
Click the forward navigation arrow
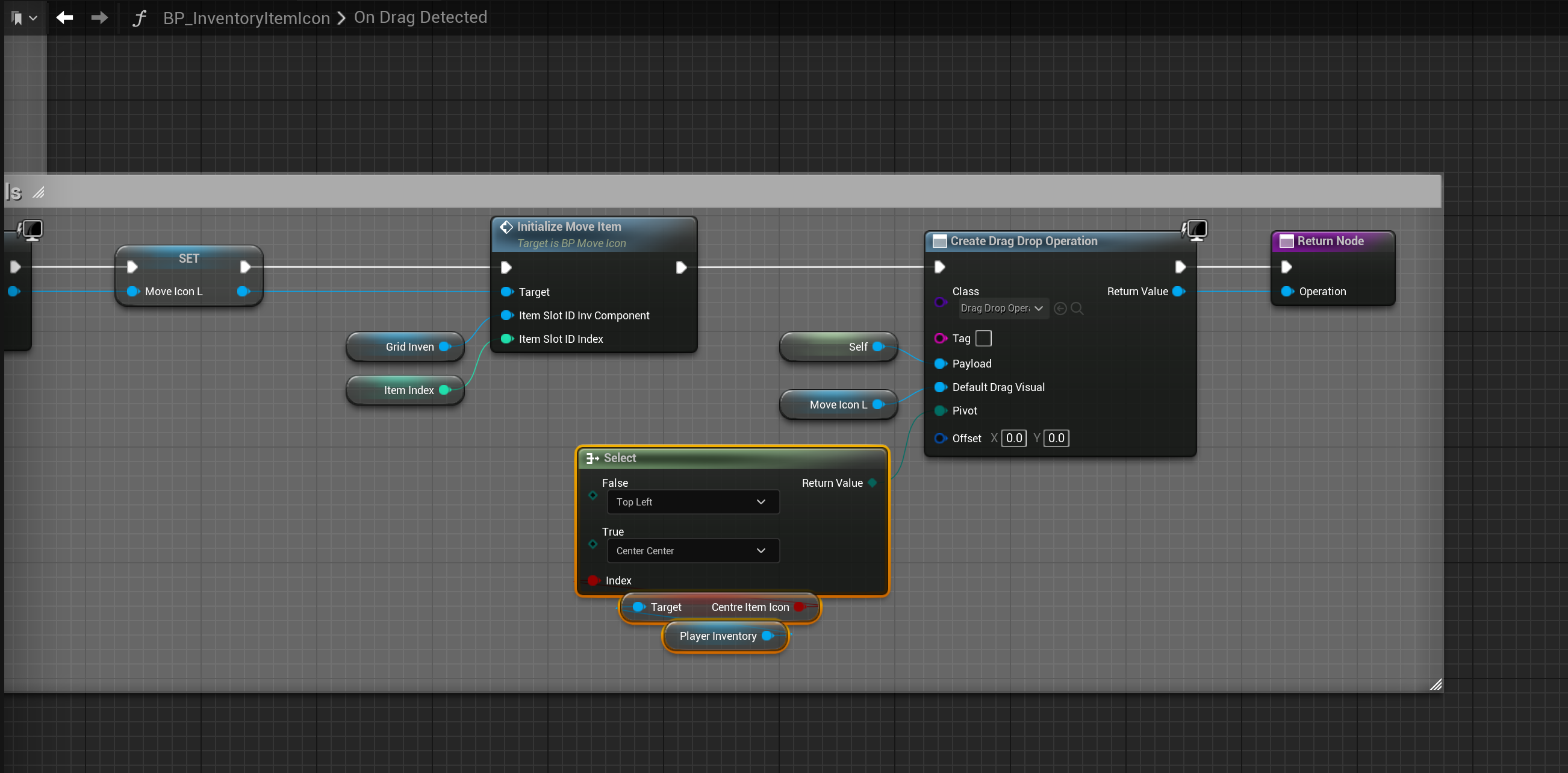pos(99,17)
